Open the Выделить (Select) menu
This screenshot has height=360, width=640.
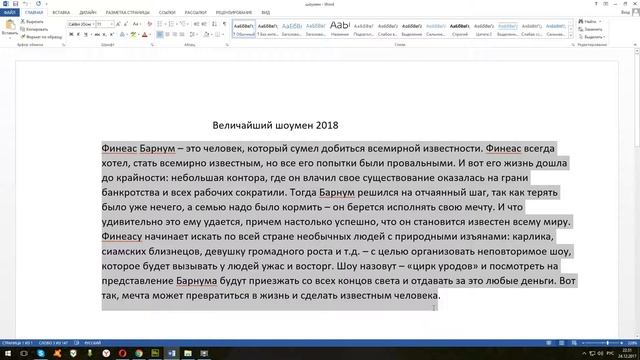click(x=591, y=37)
